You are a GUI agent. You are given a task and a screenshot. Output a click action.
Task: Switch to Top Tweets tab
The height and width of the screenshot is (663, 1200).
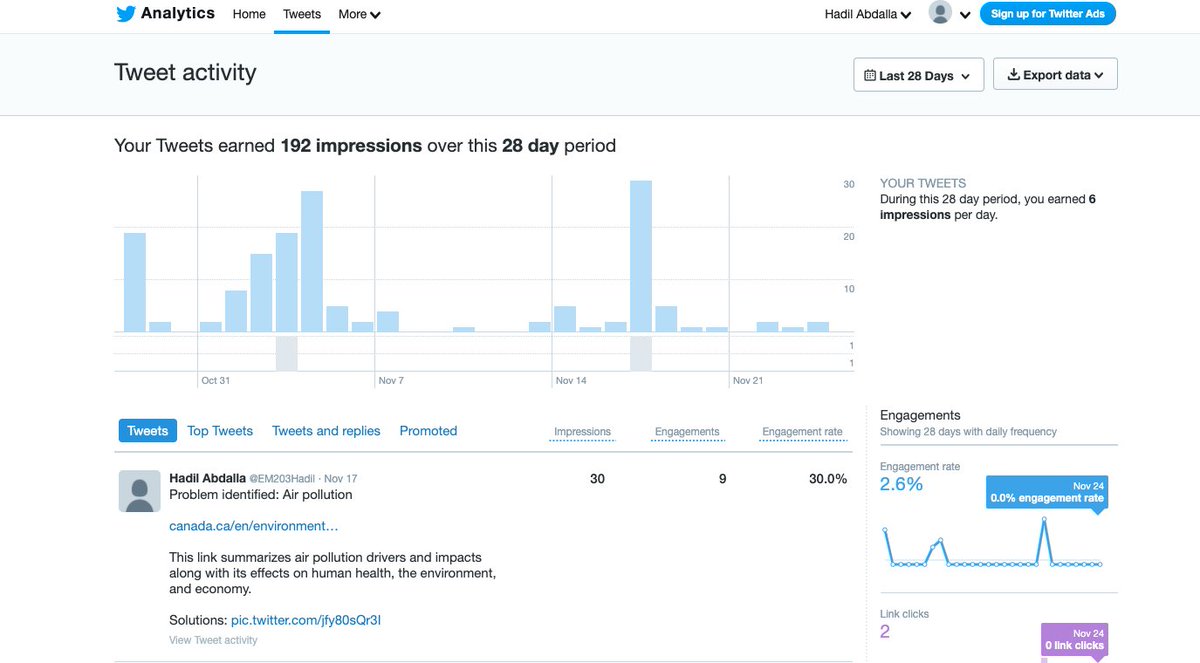point(220,431)
